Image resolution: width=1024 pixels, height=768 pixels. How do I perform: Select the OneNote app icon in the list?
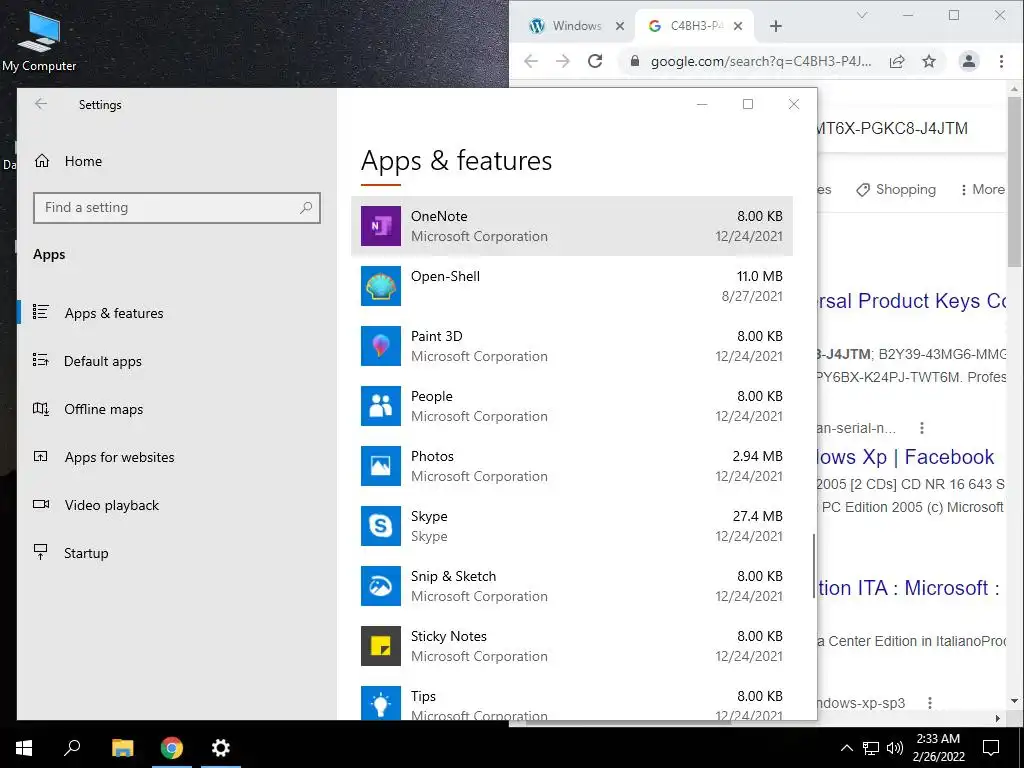tap(381, 226)
